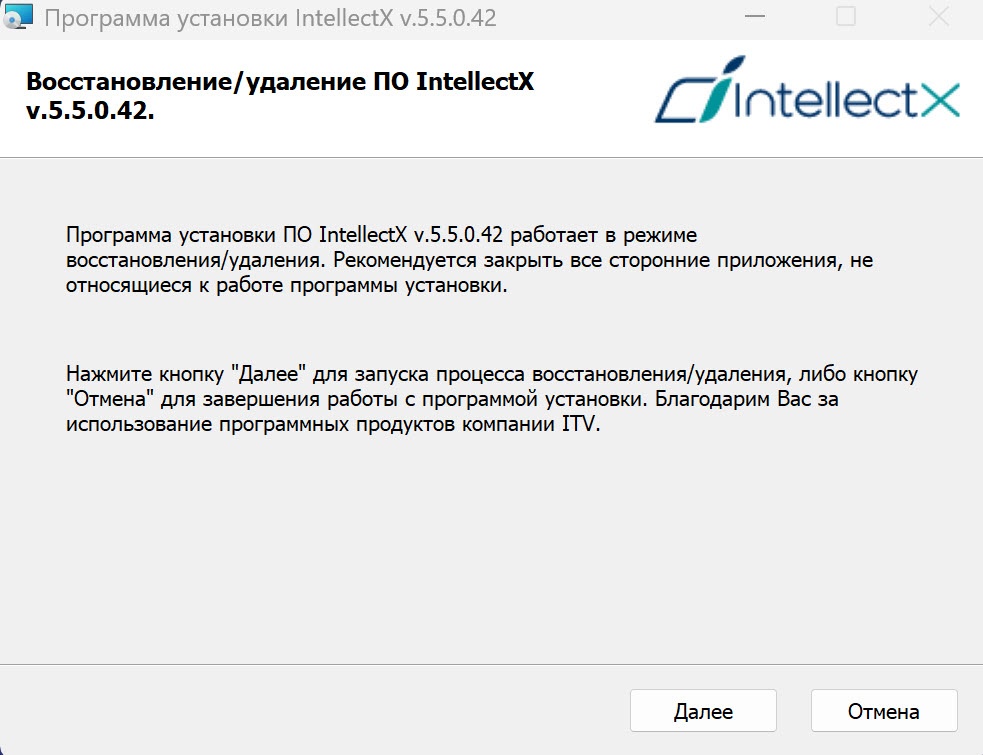Image resolution: width=983 pixels, height=755 pixels.
Task: Click the bold heading Восстановление/удаление ПО IntellectX
Action: click(x=280, y=82)
